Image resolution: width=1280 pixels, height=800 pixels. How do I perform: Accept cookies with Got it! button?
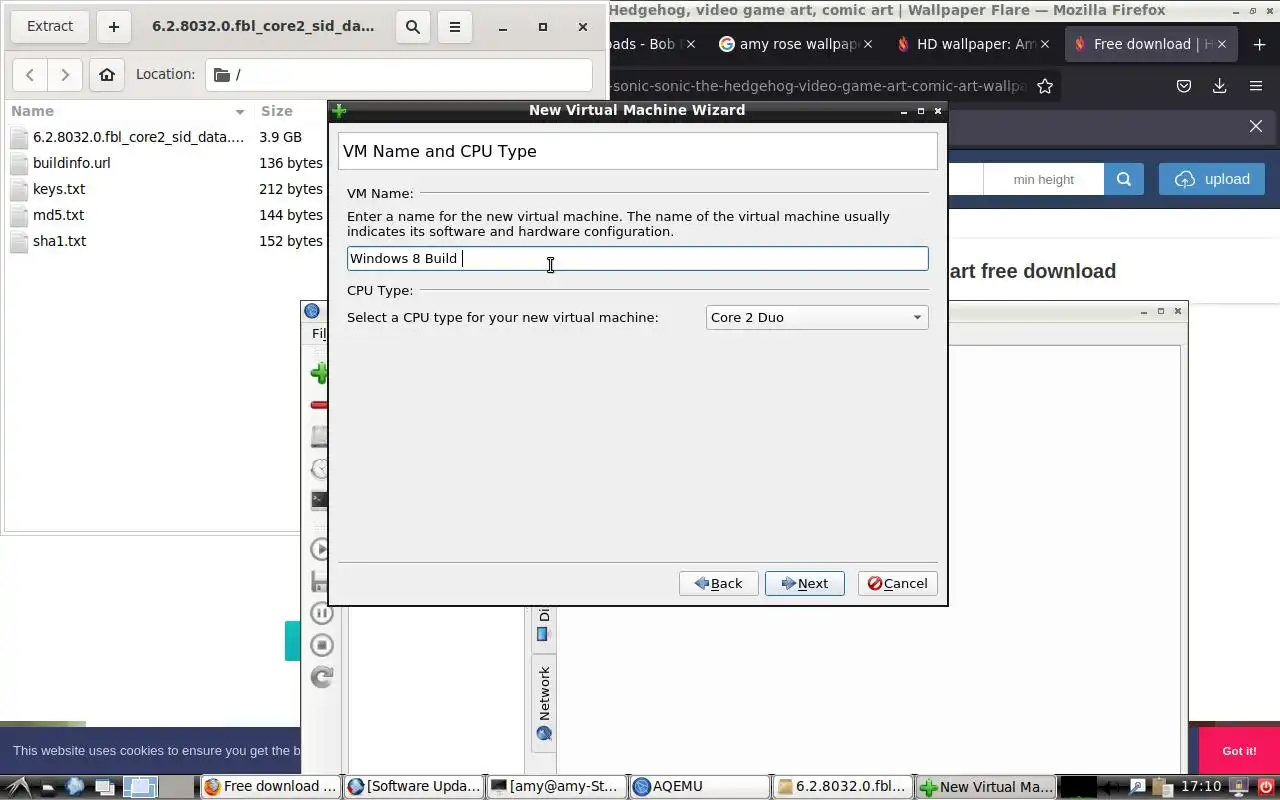tap(1239, 751)
